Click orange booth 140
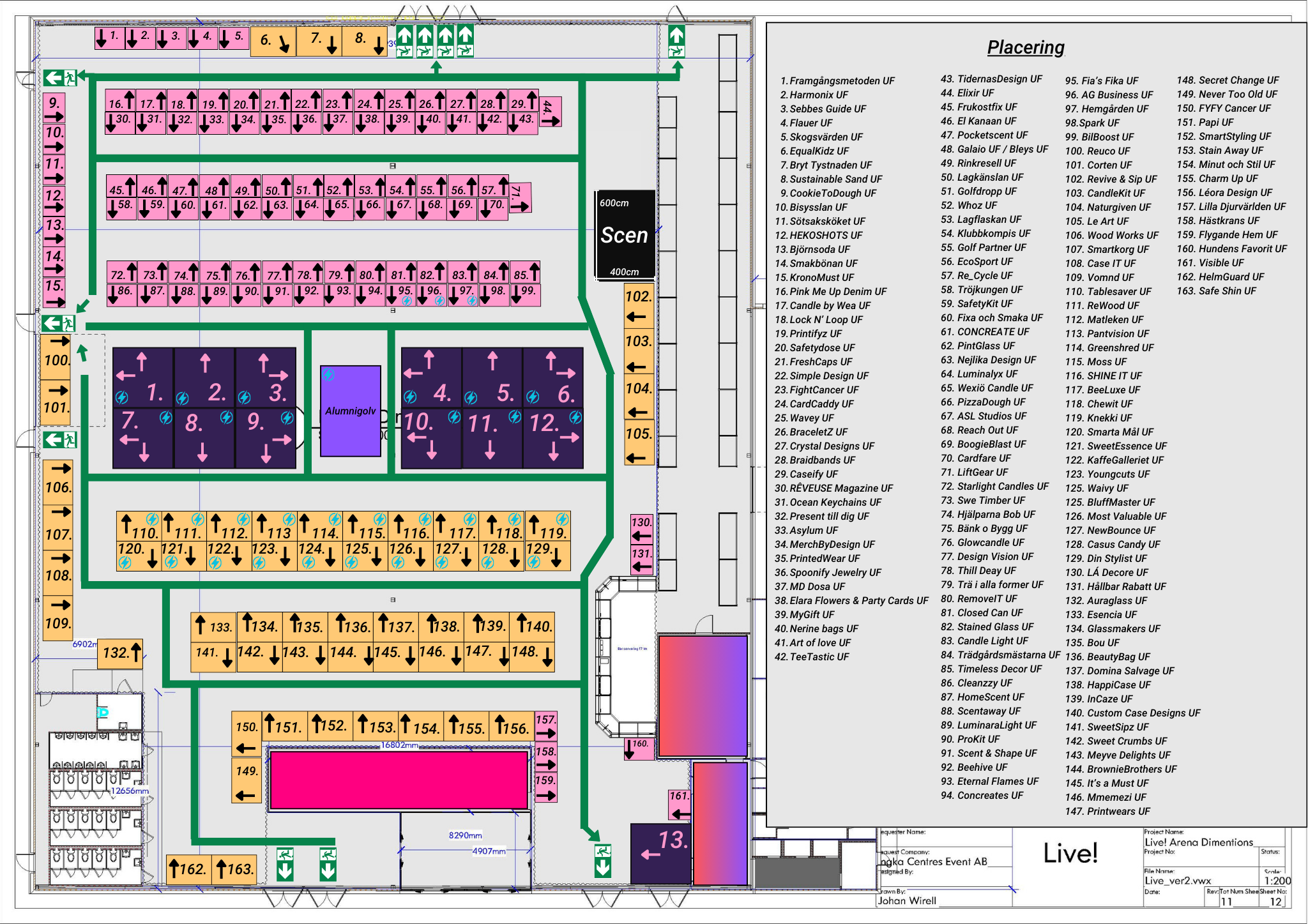 pos(531,627)
